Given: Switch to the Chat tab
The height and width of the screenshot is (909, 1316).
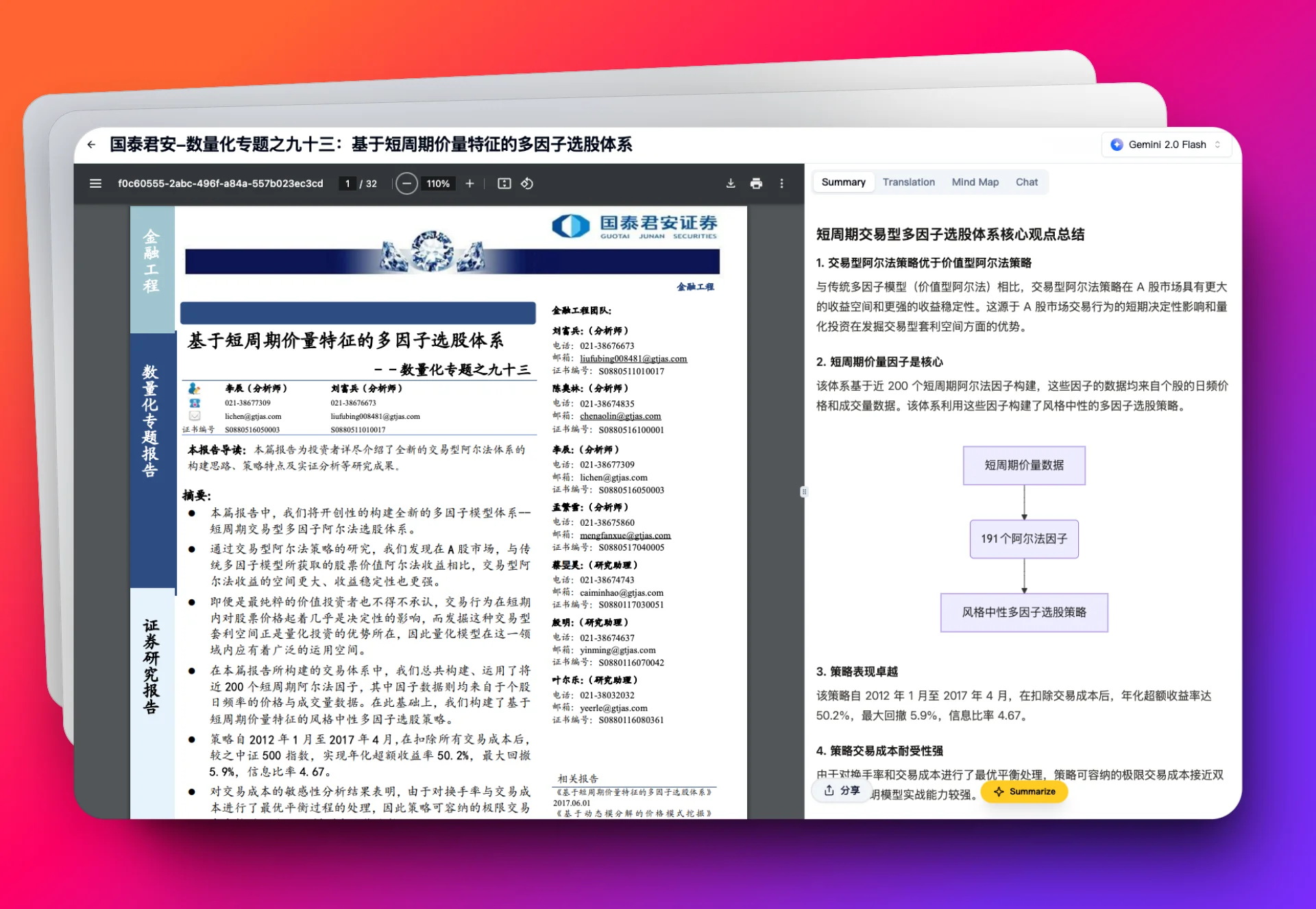Looking at the screenshot, I should click(1026, 182).
